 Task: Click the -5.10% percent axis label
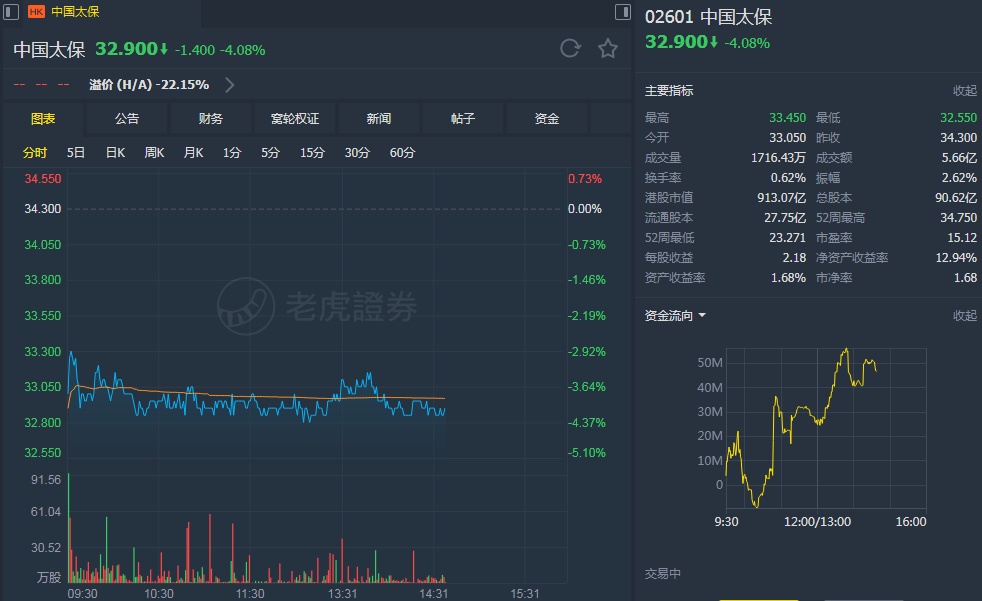[x=587, y=453]
